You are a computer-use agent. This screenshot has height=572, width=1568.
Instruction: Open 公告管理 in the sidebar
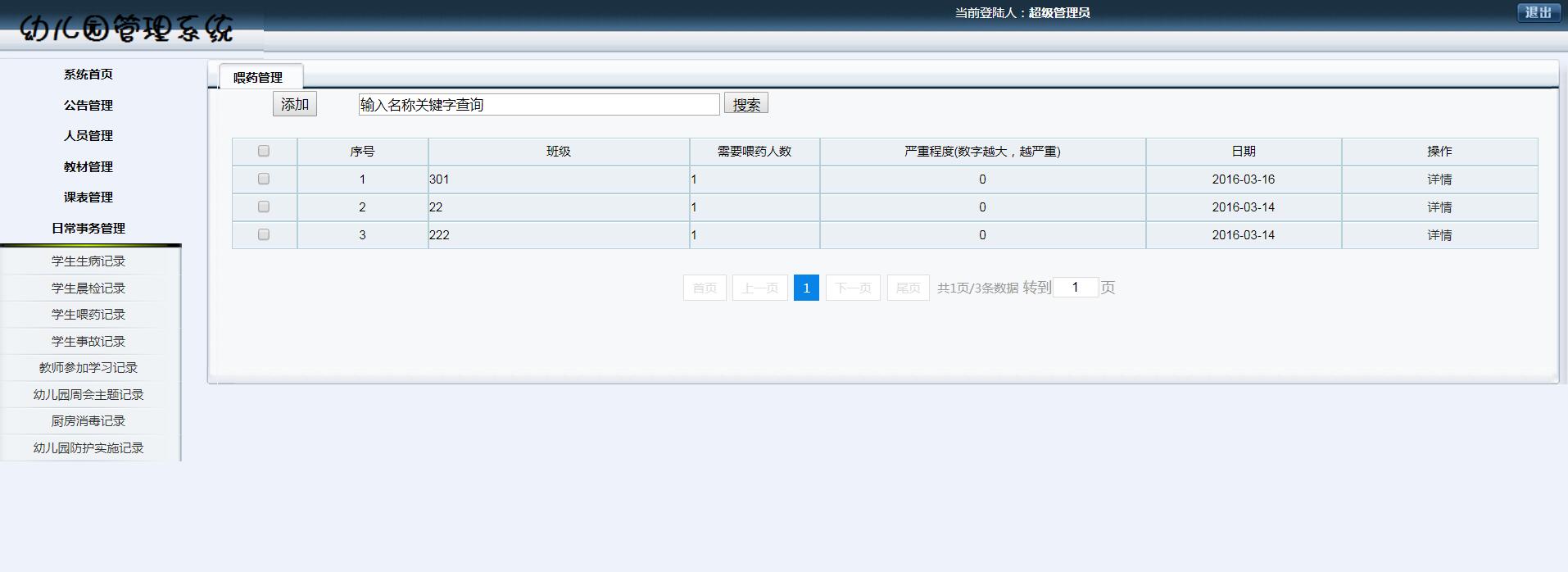pos(88,105)
